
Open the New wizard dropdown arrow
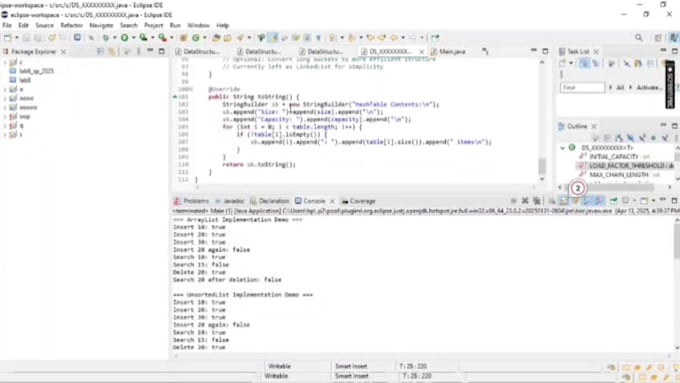[16, 38]
